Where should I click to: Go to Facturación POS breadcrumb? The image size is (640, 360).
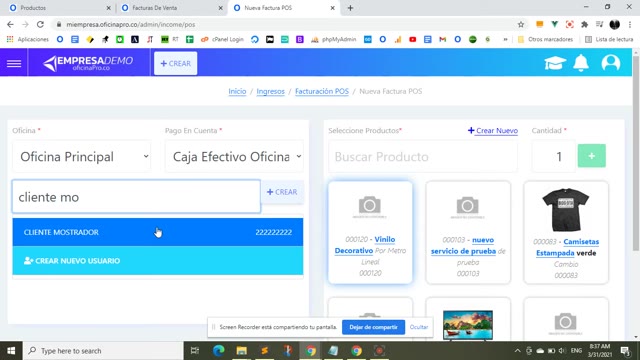pyautogui.click(x=322, y=91)
